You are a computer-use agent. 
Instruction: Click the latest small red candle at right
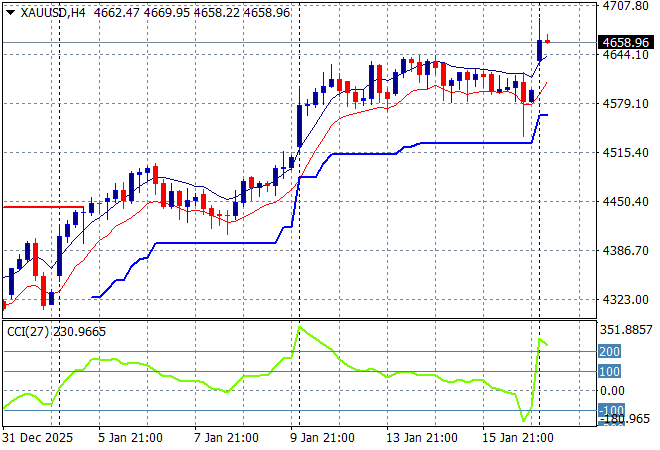[x=548, y=41]
